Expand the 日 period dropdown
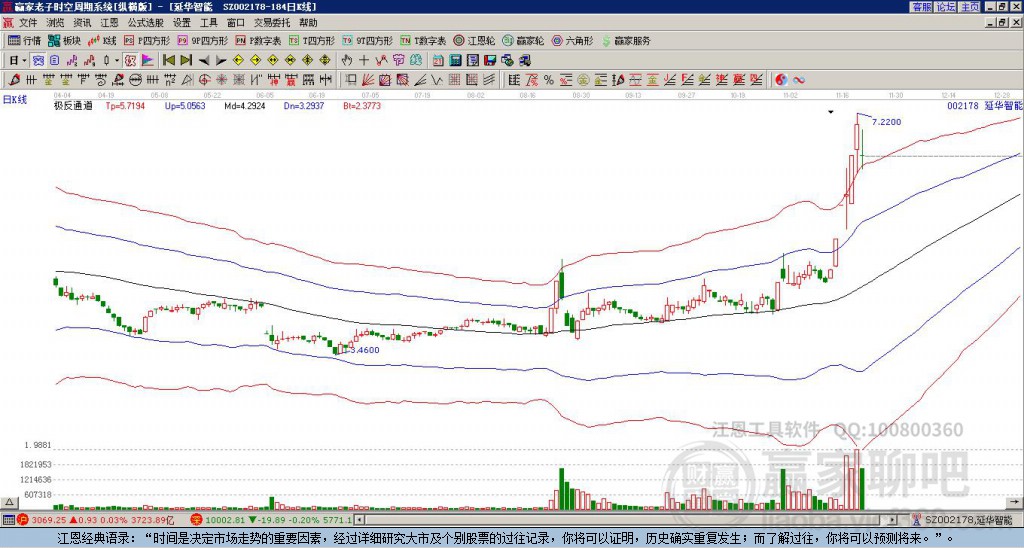This screenshot has height=548, width=1024. [x=24, y=61]
